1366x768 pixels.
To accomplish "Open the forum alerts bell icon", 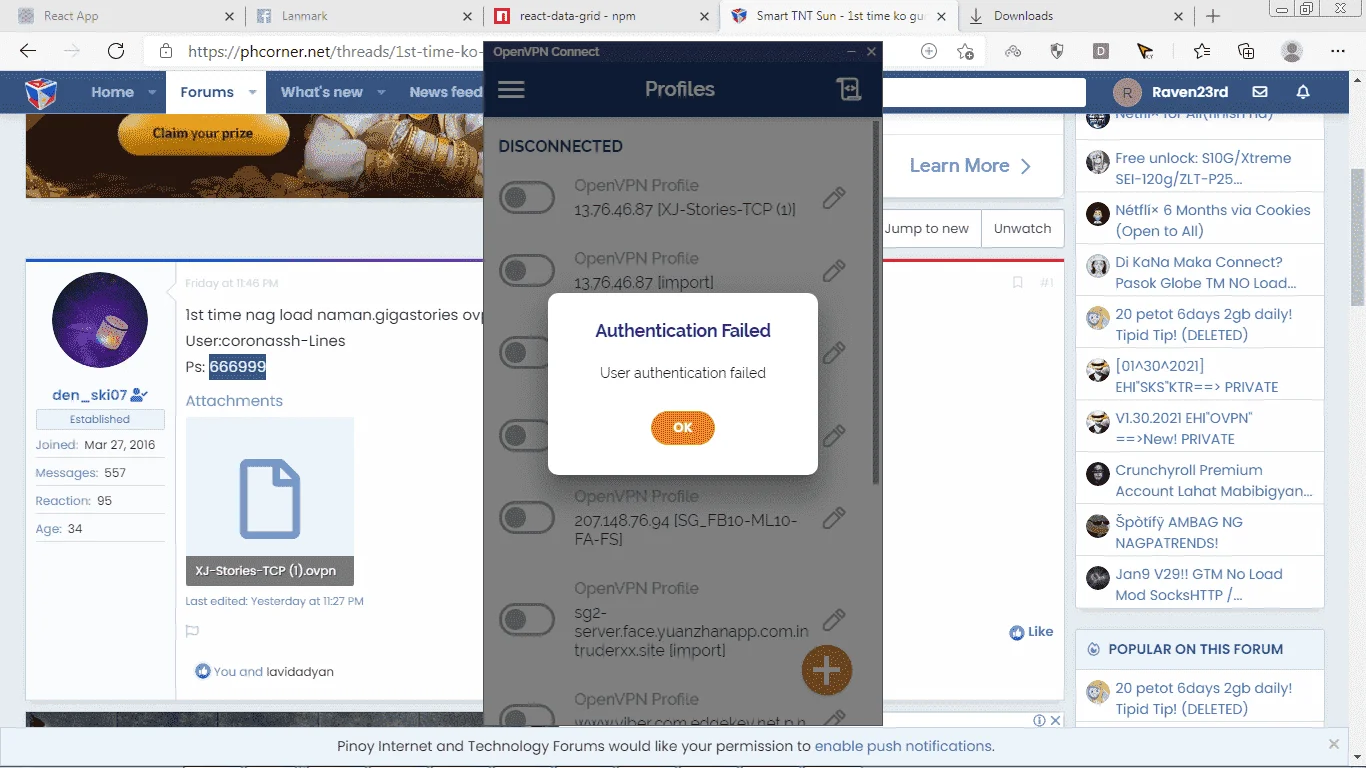I will pos(1303,92).
